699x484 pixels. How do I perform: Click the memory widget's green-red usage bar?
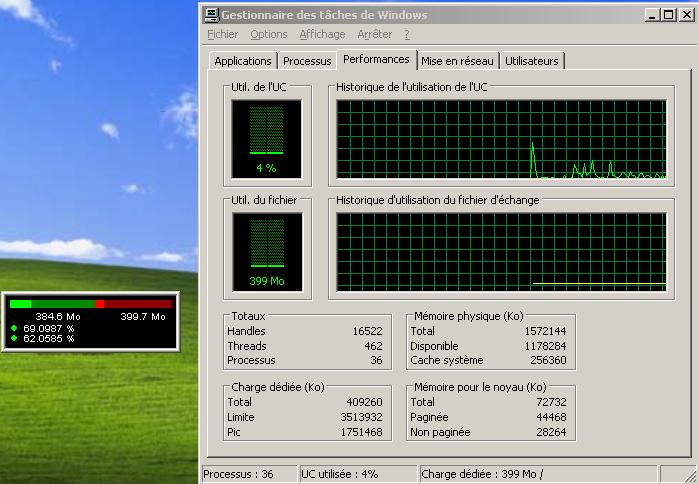90,304
